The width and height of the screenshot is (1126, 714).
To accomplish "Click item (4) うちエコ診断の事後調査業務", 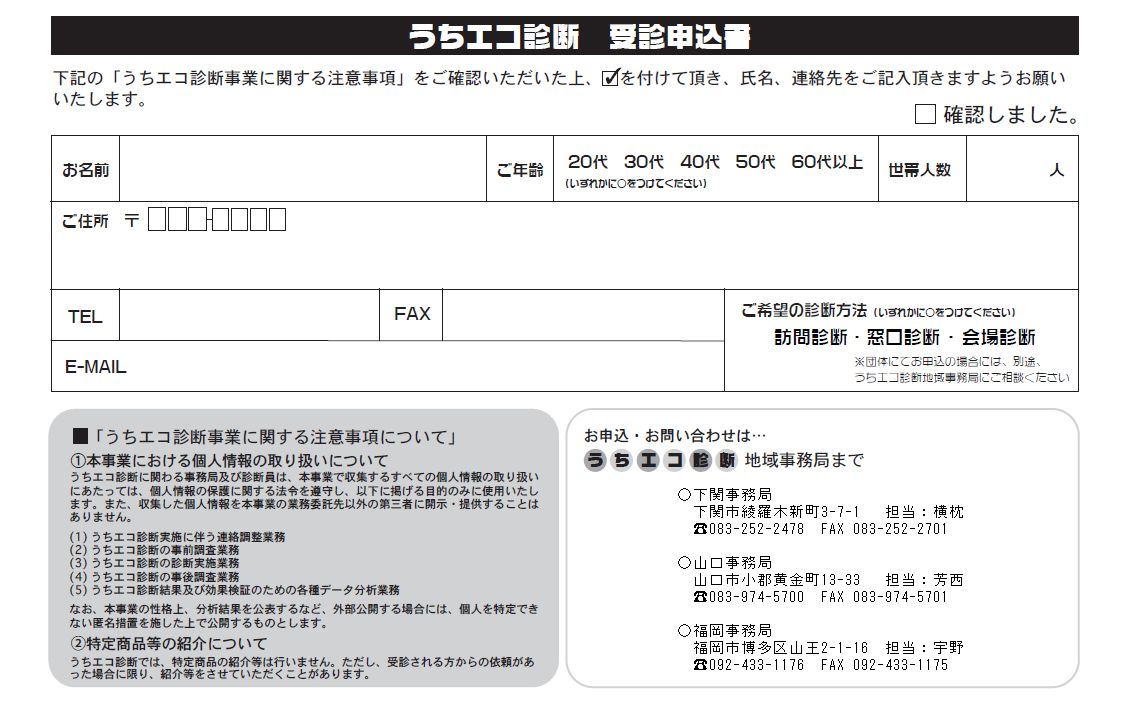I will tap(154, 577).
